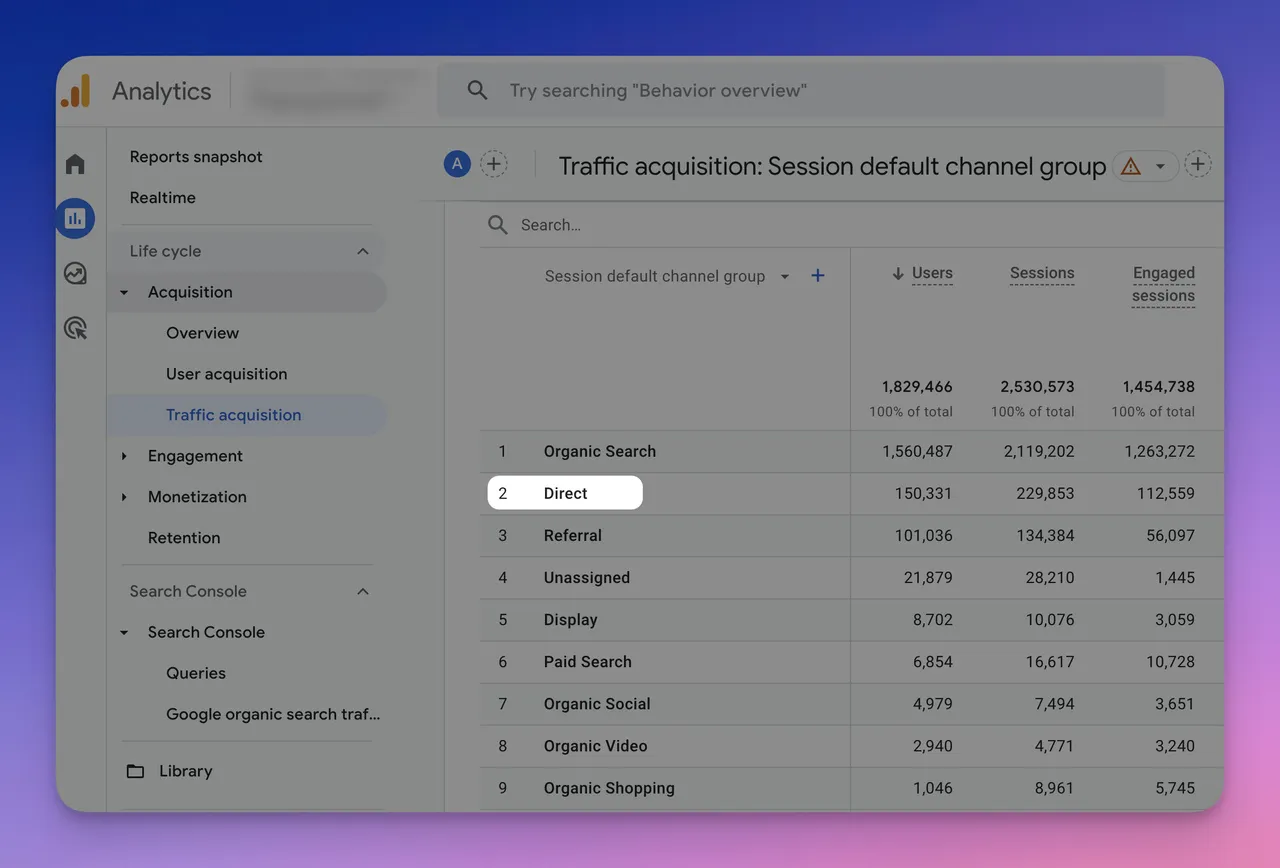1280x868 pixels.
Task: Add comparison with dashed plus next to avatar
Action: point(494,164)
